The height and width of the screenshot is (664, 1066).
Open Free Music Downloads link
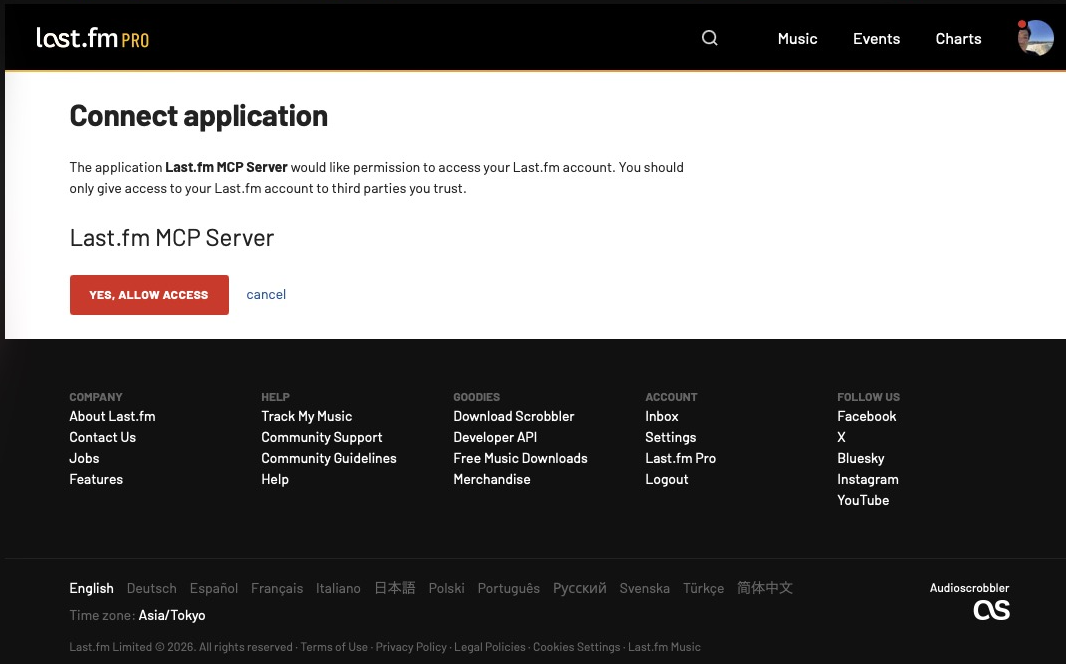pyautogui.click(x=520, y=458)
